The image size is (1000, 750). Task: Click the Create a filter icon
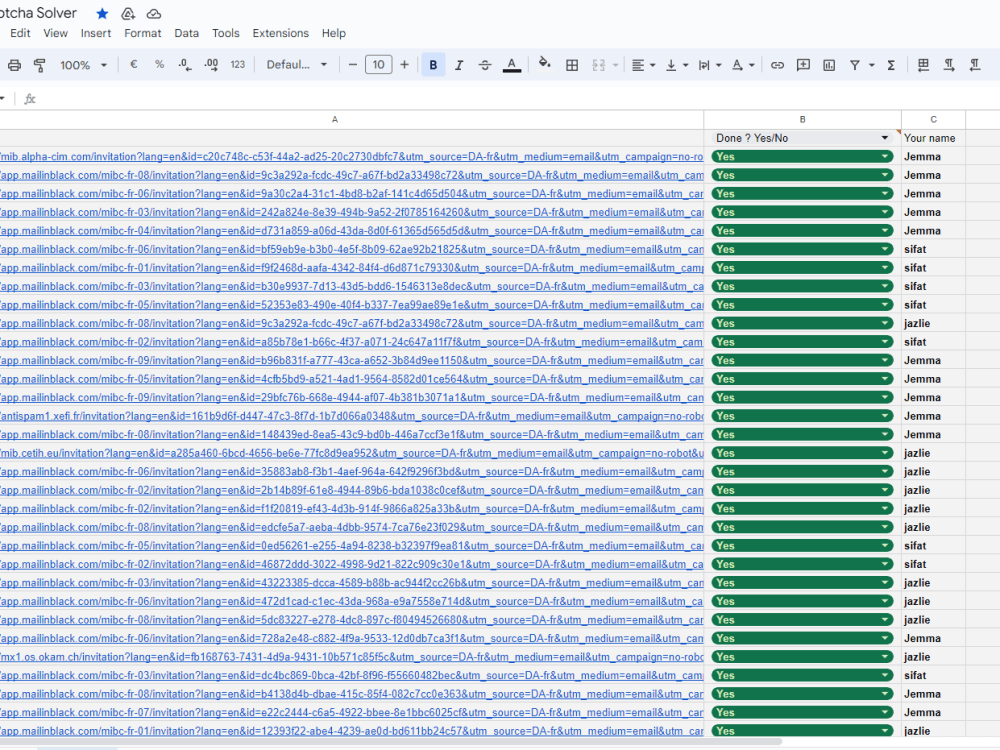tap(855, 65)
